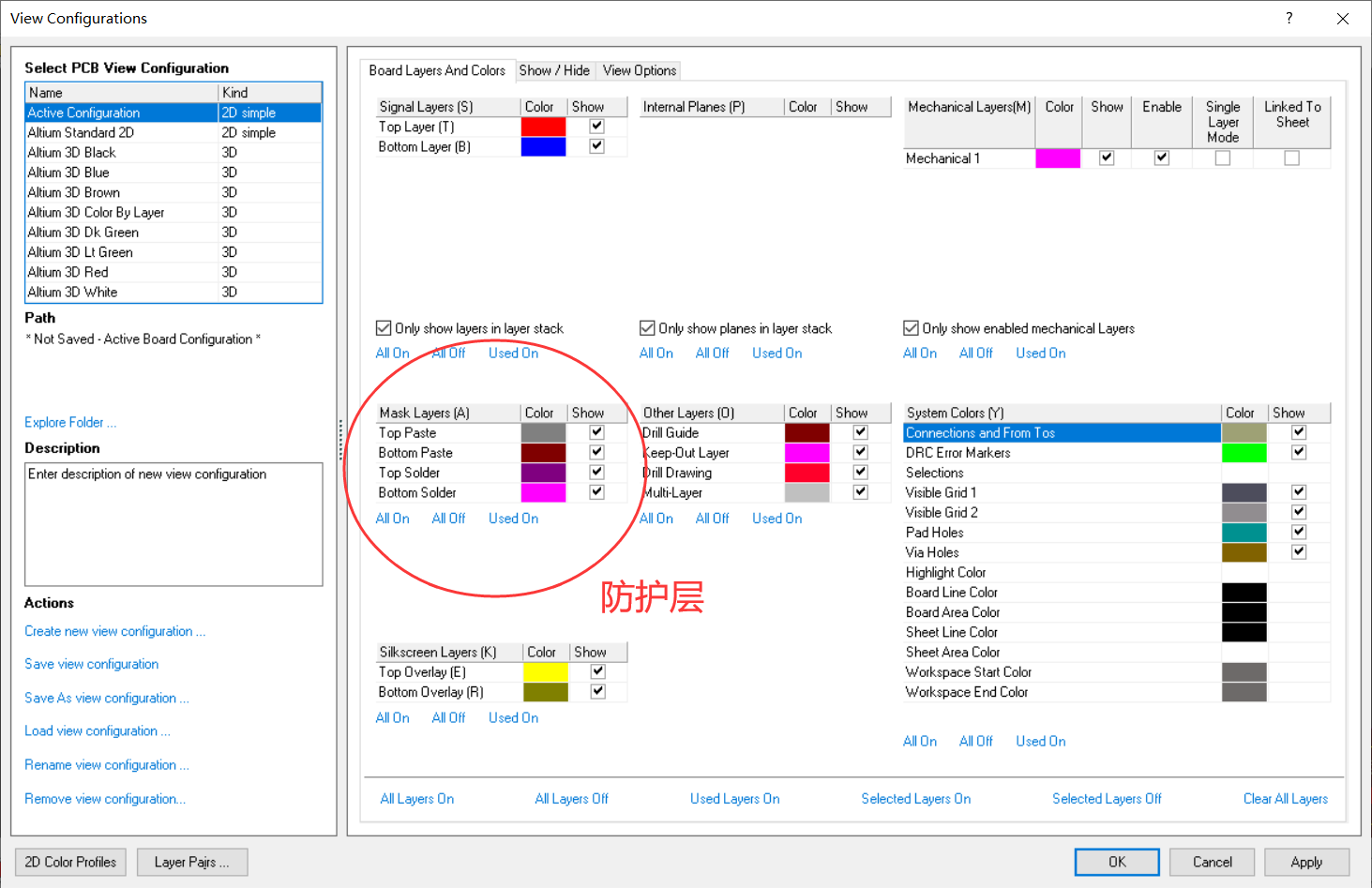1372x888 pixels.
Task: Click the green DRC Error Markers swatch
Action: coord(1244,452)
